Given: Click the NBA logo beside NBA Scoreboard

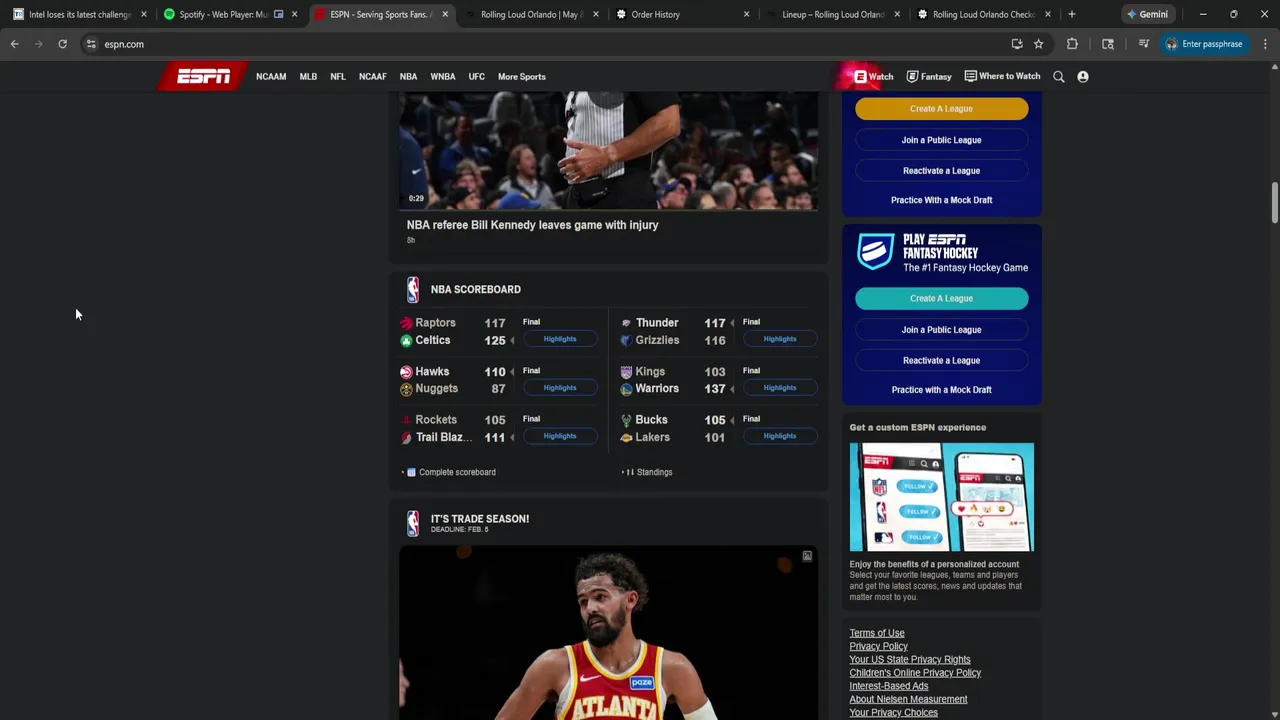Looking at the screenshot, I should tap(413, 290).
